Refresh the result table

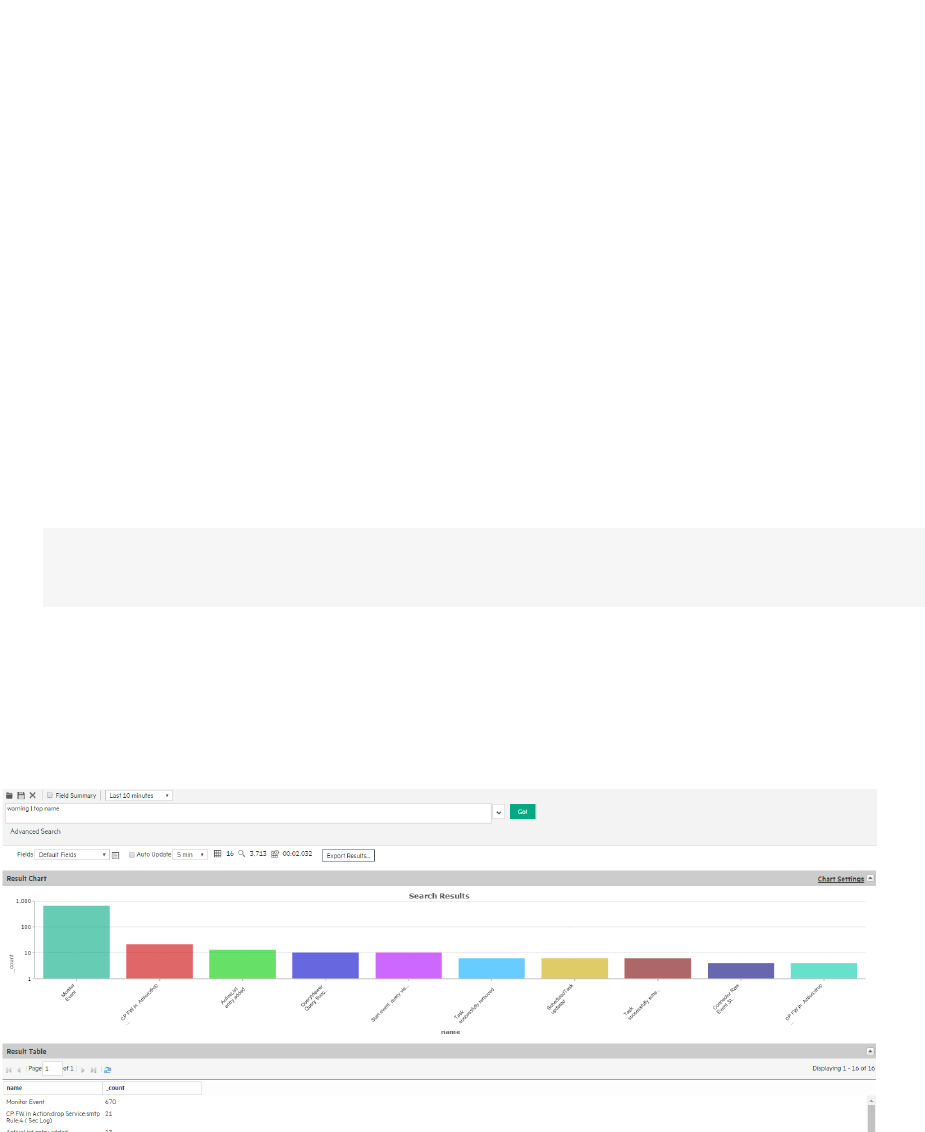[108, 1070]
